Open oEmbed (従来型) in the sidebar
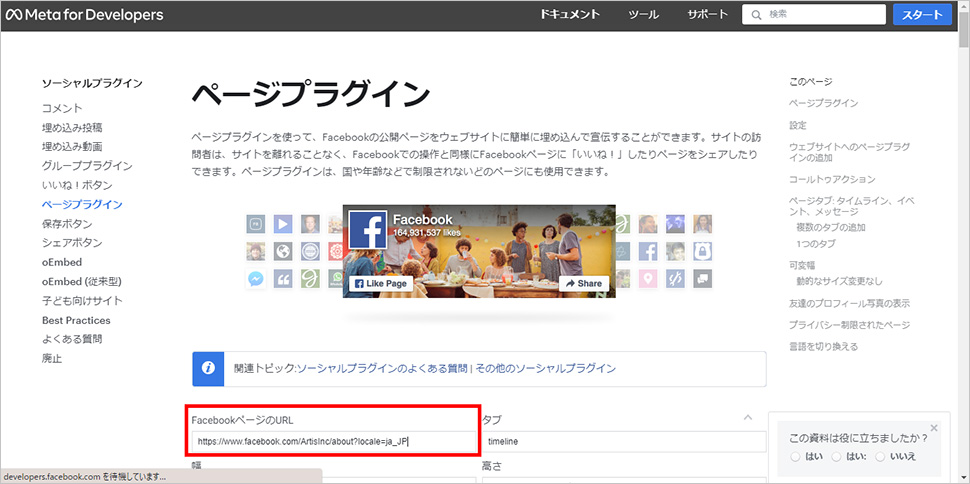The width and height of the screenshot is (970, 484). click(82, 282)
